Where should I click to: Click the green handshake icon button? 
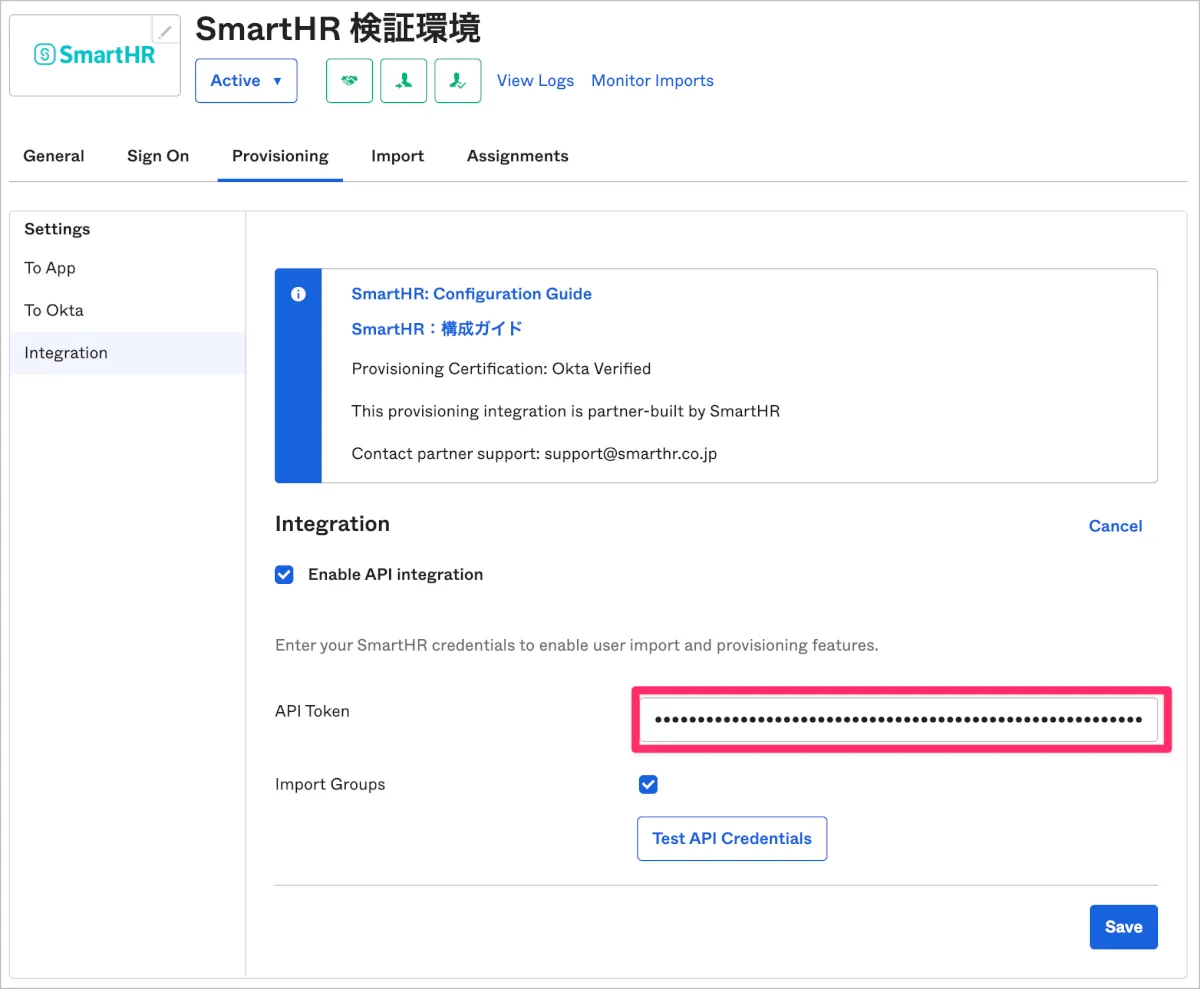pos(349,81)
